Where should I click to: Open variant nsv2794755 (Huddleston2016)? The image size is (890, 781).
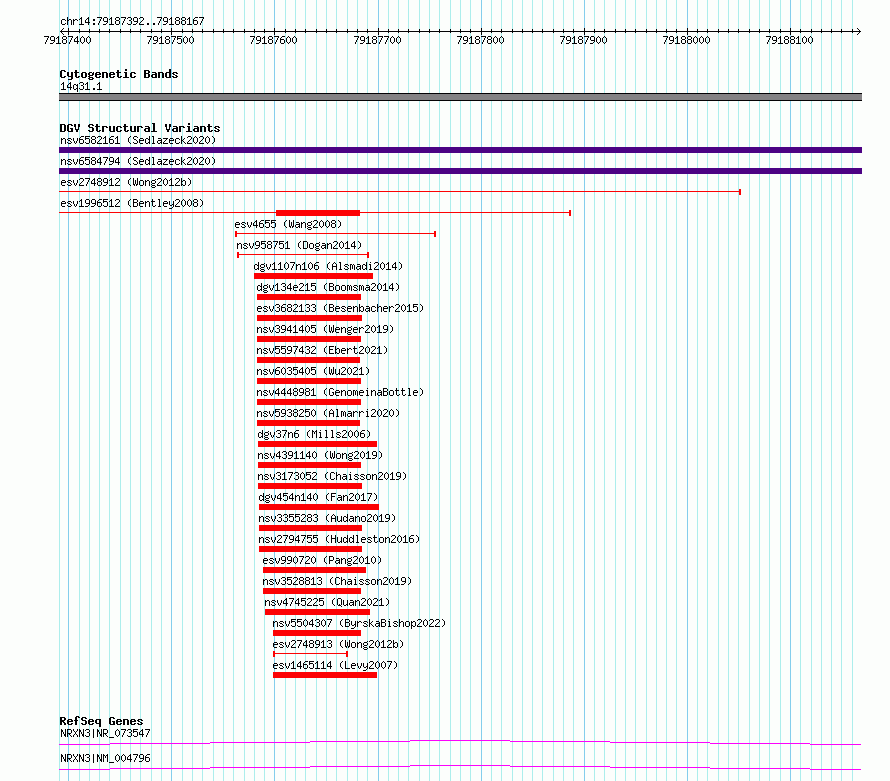339,539
